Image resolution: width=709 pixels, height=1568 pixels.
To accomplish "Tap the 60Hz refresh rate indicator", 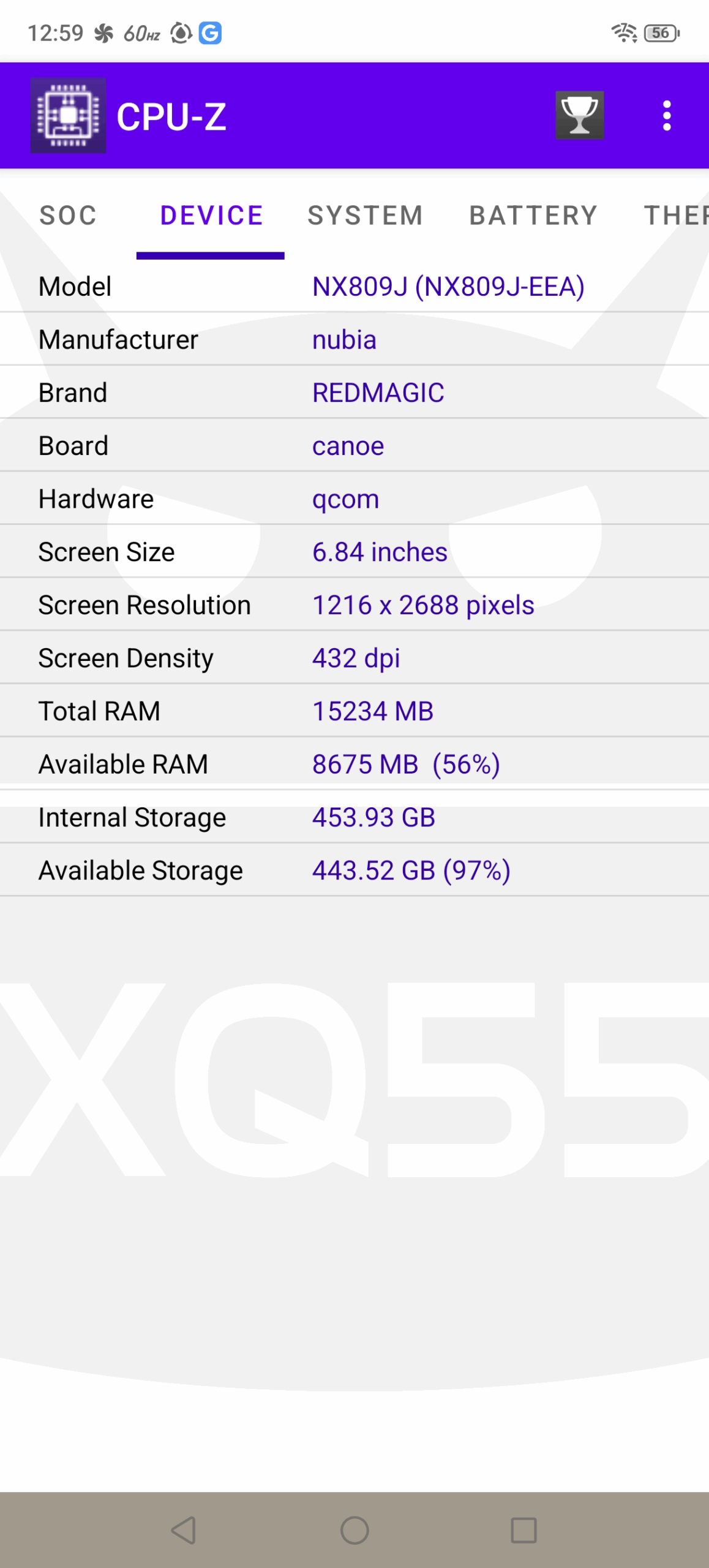I will click(x=142, y=33).
